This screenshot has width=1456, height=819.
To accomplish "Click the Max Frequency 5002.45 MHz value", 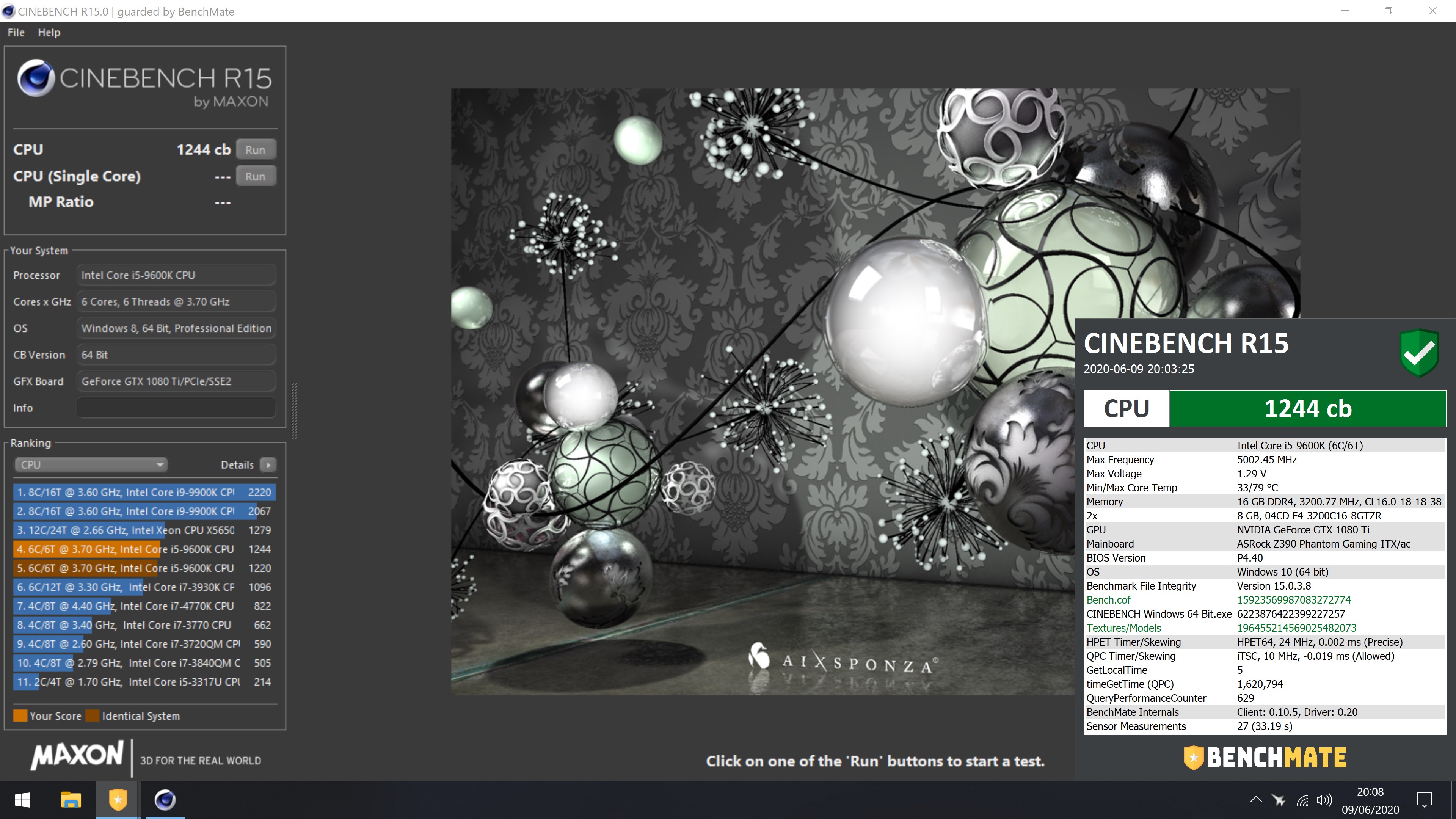I will tap(1267, 460).
